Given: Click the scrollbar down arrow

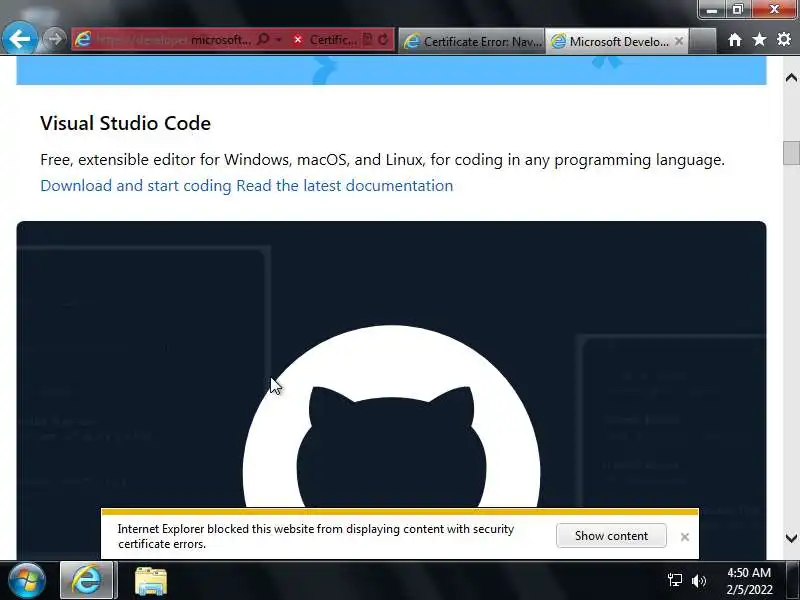Looking at the screenshot, I should tap(791, 538).
